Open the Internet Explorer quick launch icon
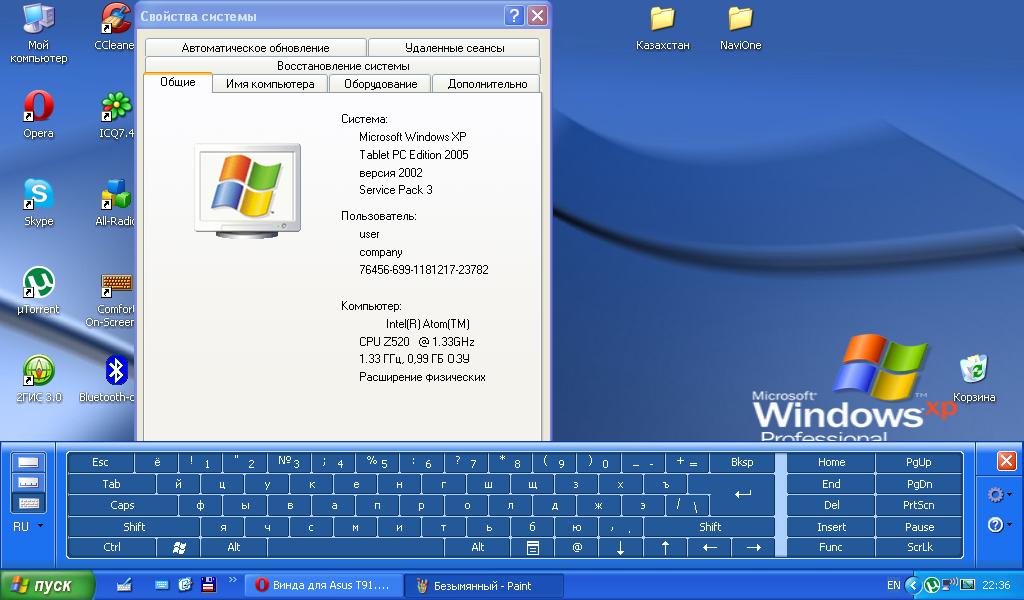1024x600 pixels. coord(185,585)
